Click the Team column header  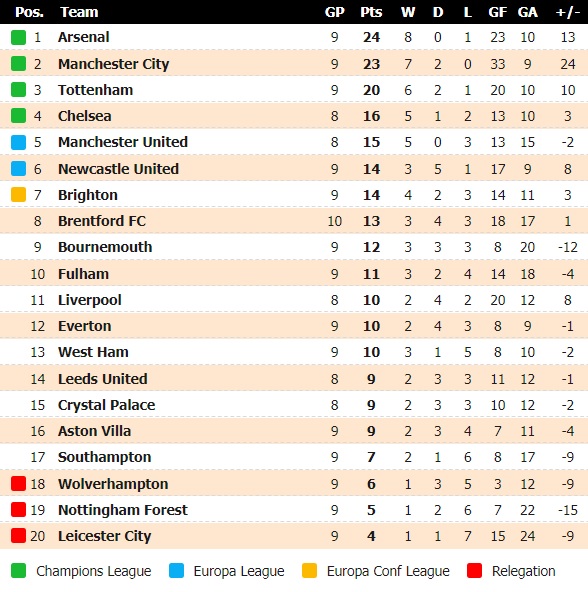pos(79,12)
